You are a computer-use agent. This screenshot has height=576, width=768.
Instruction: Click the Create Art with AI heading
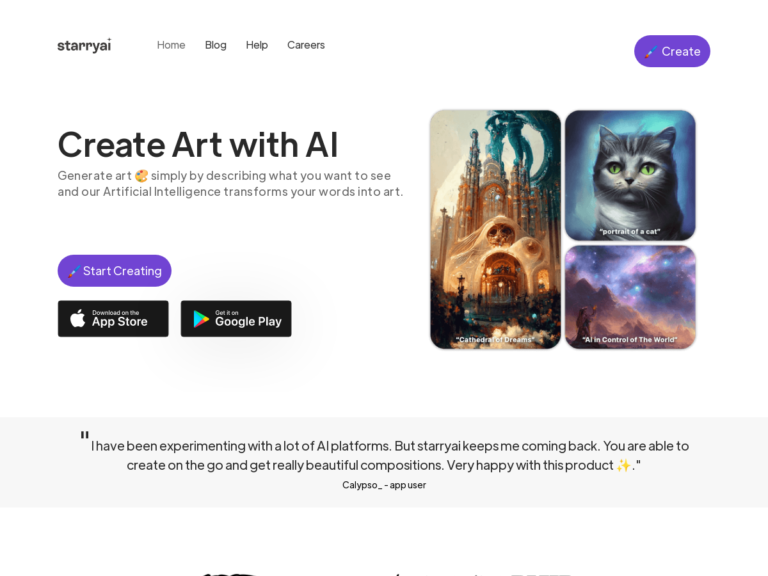click(198, 144)
